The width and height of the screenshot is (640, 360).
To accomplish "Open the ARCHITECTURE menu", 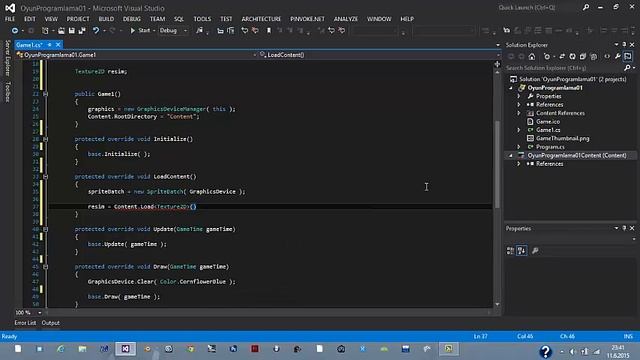I will (x=261, y=19).
